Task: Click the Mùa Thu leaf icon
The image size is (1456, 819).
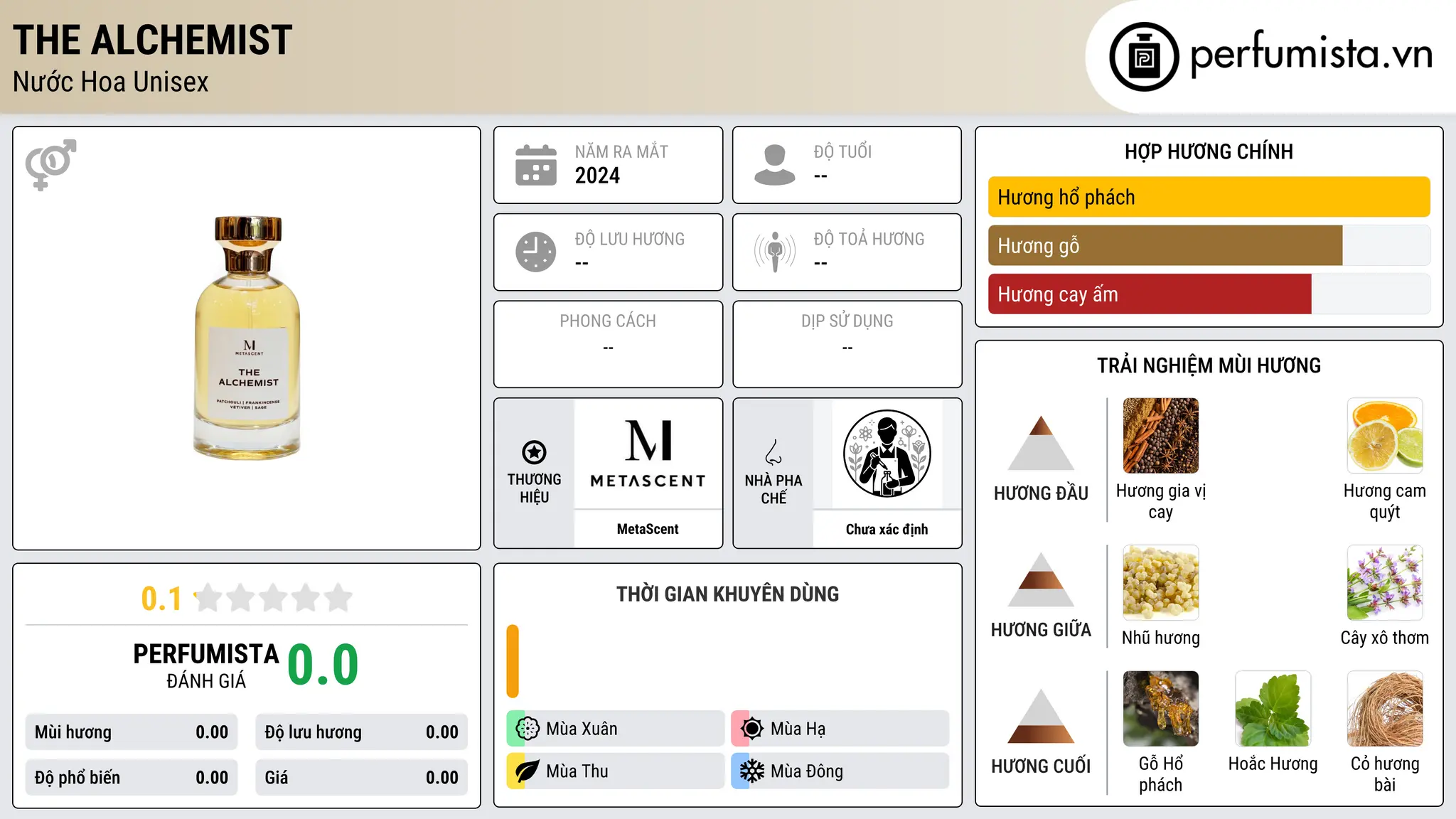Action: coord(528,771)
